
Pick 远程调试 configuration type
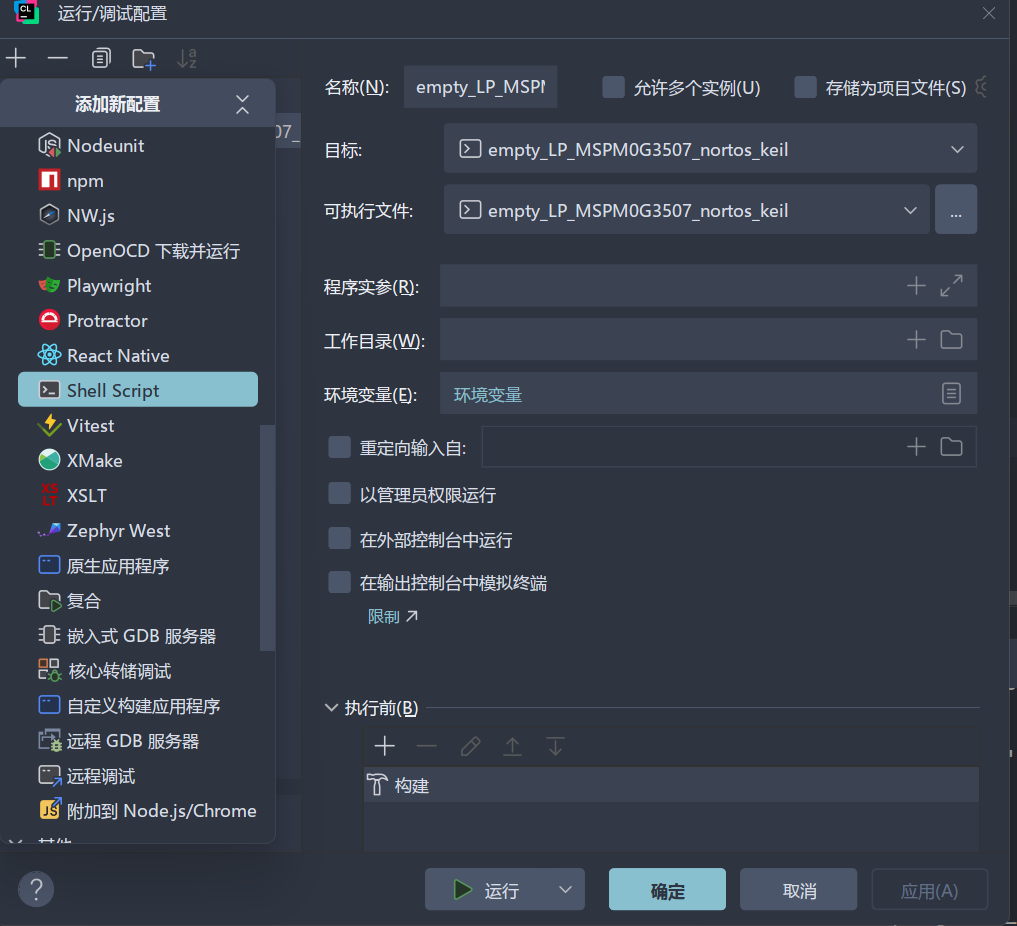point(138,776)
